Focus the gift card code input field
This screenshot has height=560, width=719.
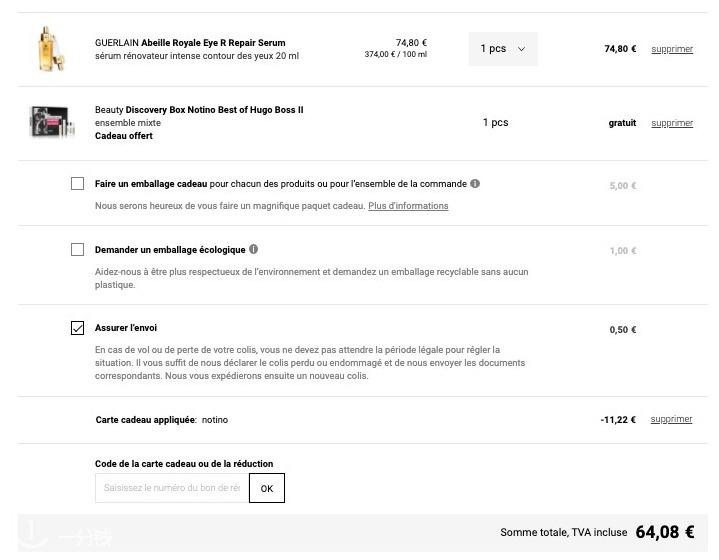point(172,488)
